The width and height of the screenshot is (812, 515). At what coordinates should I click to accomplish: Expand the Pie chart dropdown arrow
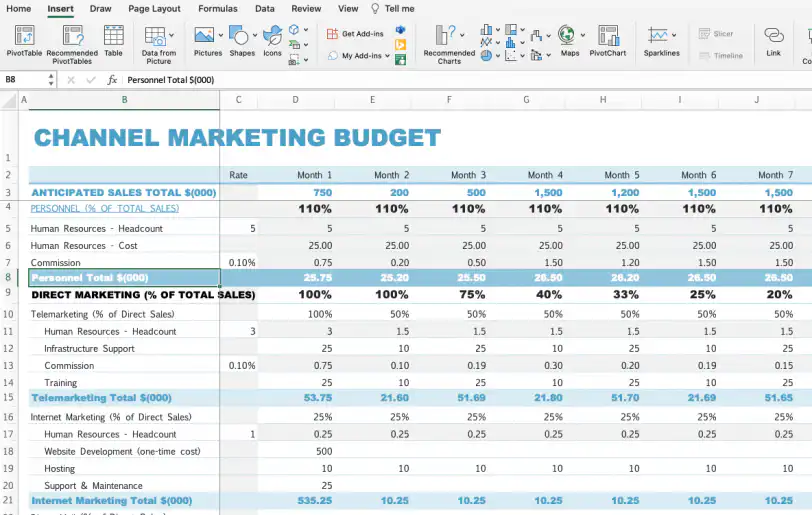coord(498,55)
